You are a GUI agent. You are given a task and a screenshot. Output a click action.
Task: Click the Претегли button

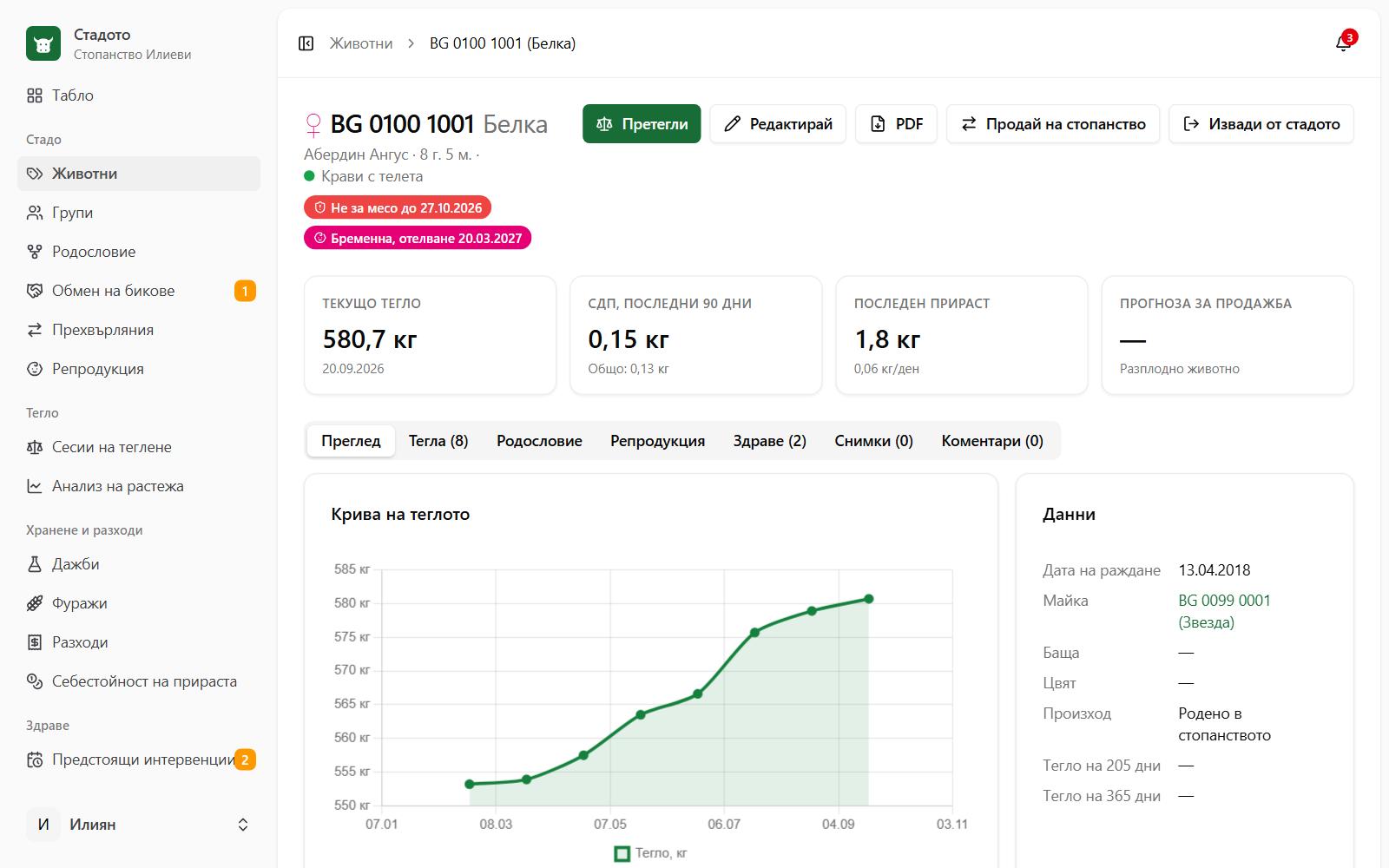(x=642, y=124)
